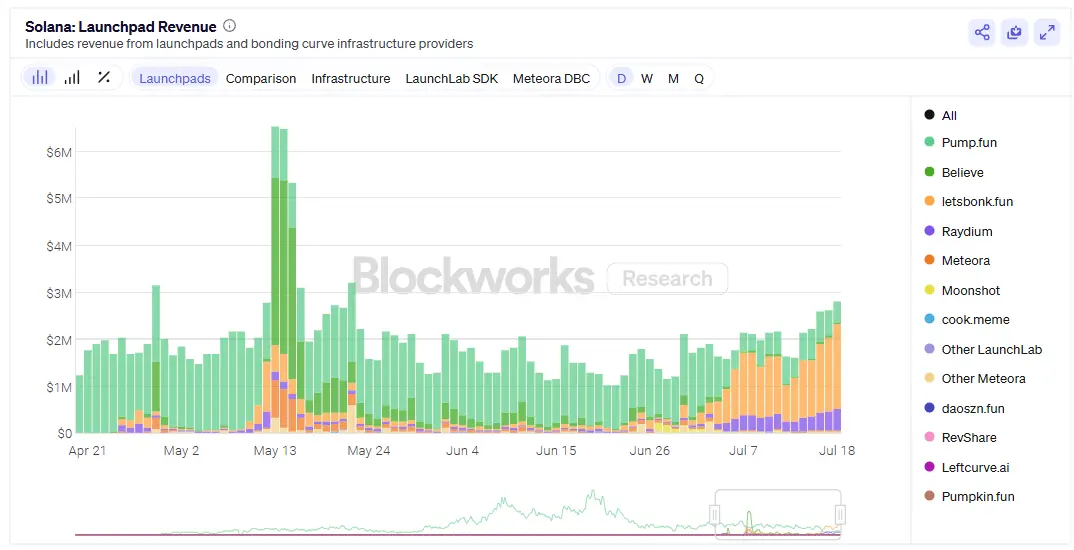The height and width of the screenshot is (550, 1074).
Task: Click the $3M y-axis label
Action: click(x=59, y=293)
